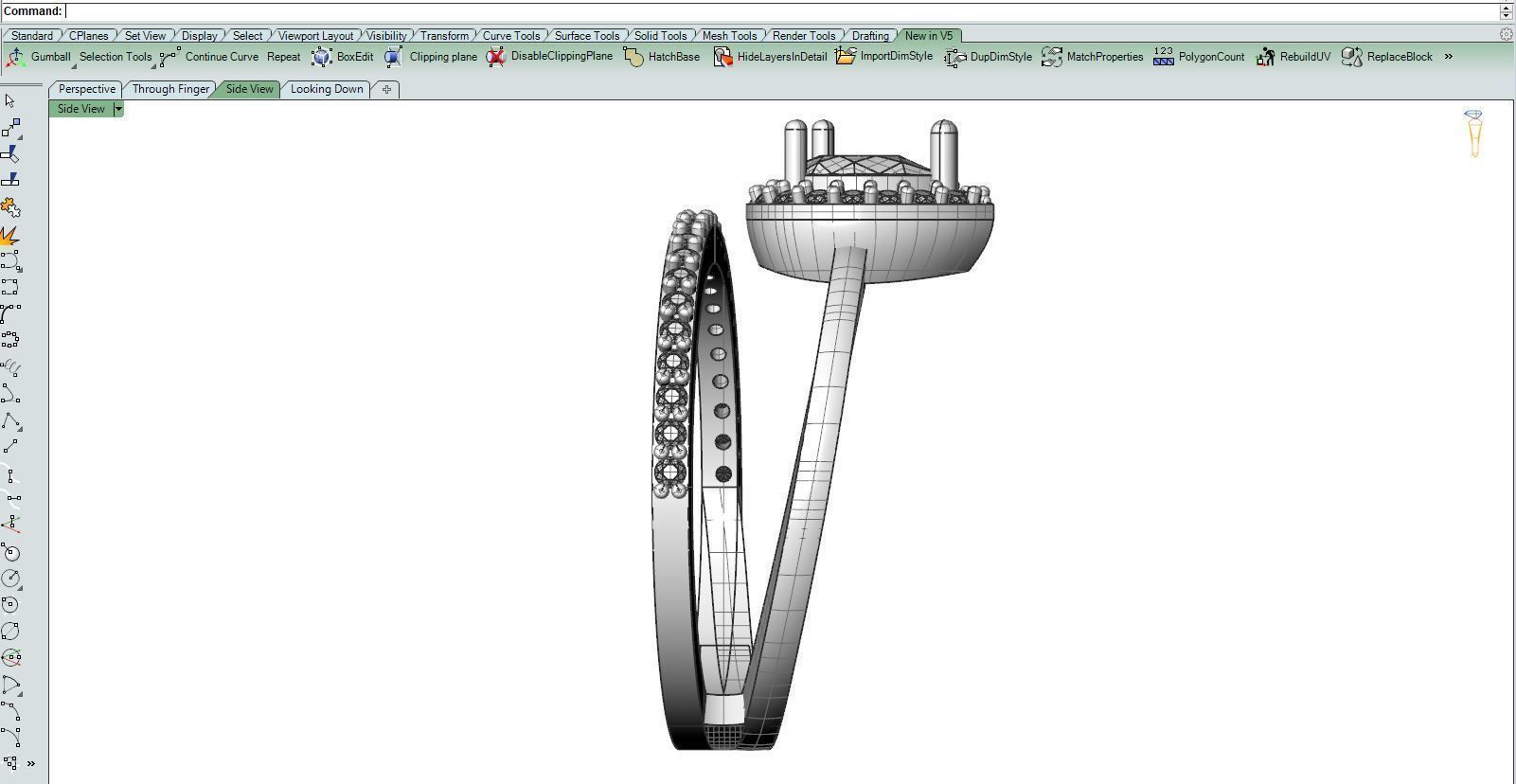This screenshot has width=1516, height=784.
Task: Add a new viewport tab with plus button
Action: pos(386,89)
